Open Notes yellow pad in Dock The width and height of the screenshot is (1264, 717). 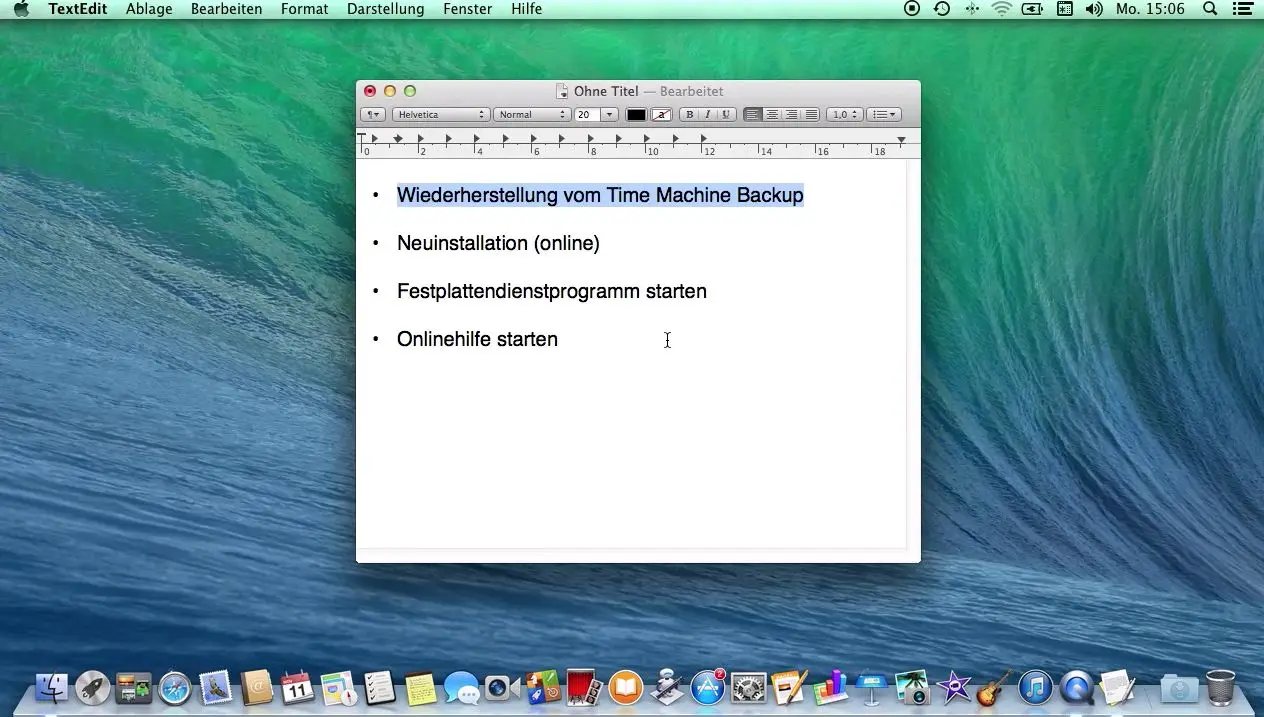(420, 687)
